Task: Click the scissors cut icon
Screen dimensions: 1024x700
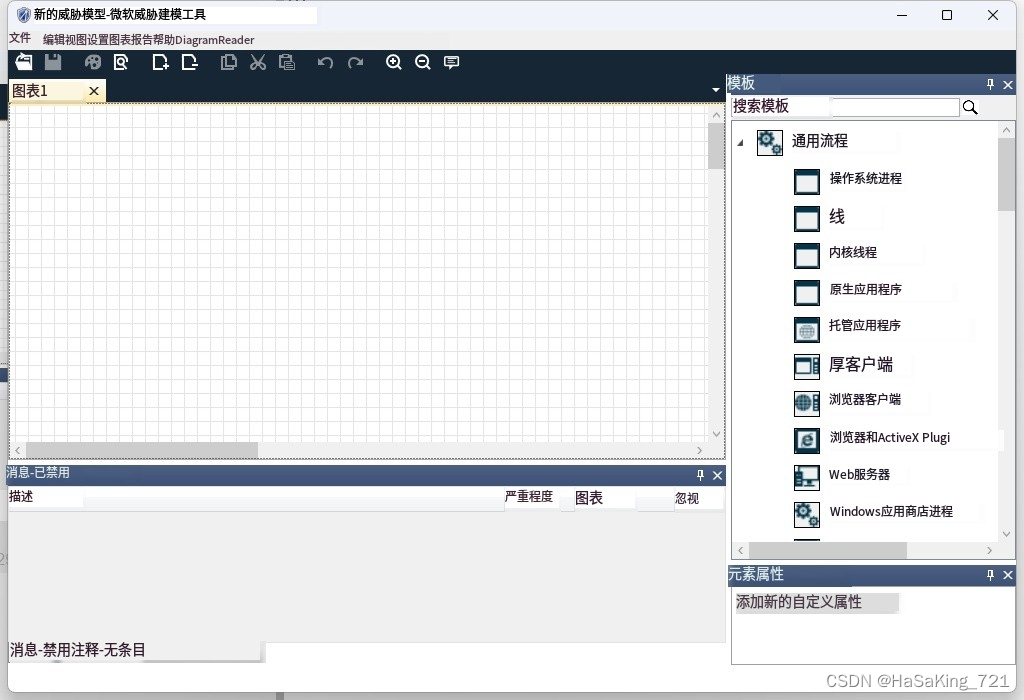Action: click(x=258, y=62)
